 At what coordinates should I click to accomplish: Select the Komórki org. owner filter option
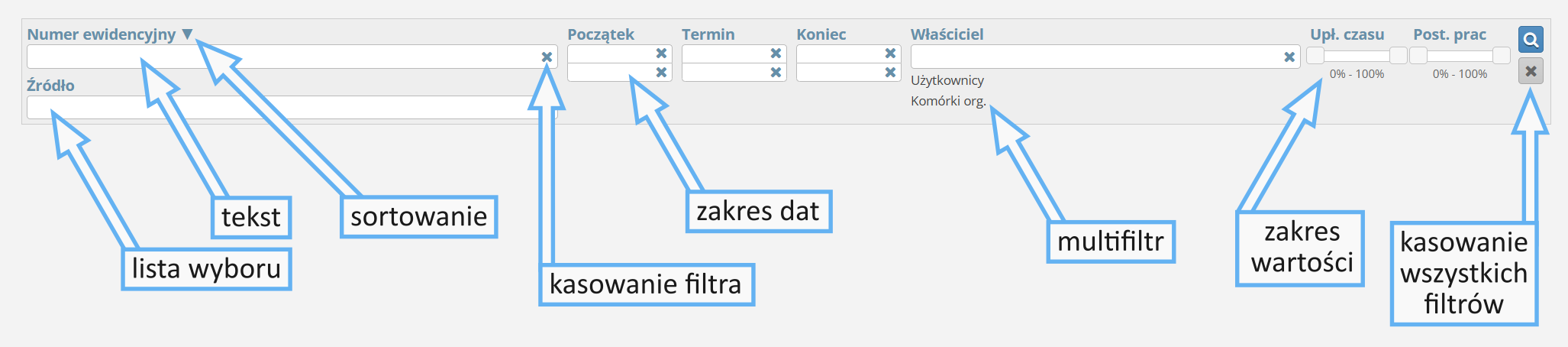[x=948, y=101]
